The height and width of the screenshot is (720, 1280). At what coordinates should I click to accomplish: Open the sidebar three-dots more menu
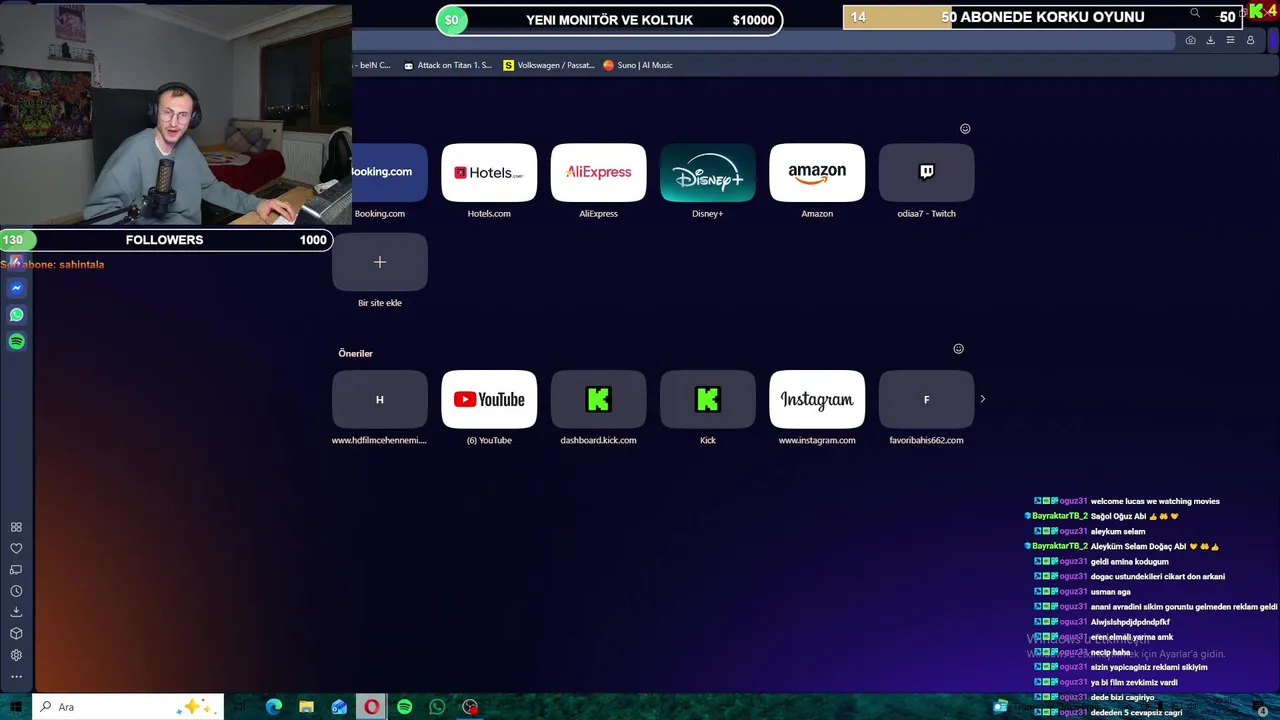point(16,677)
